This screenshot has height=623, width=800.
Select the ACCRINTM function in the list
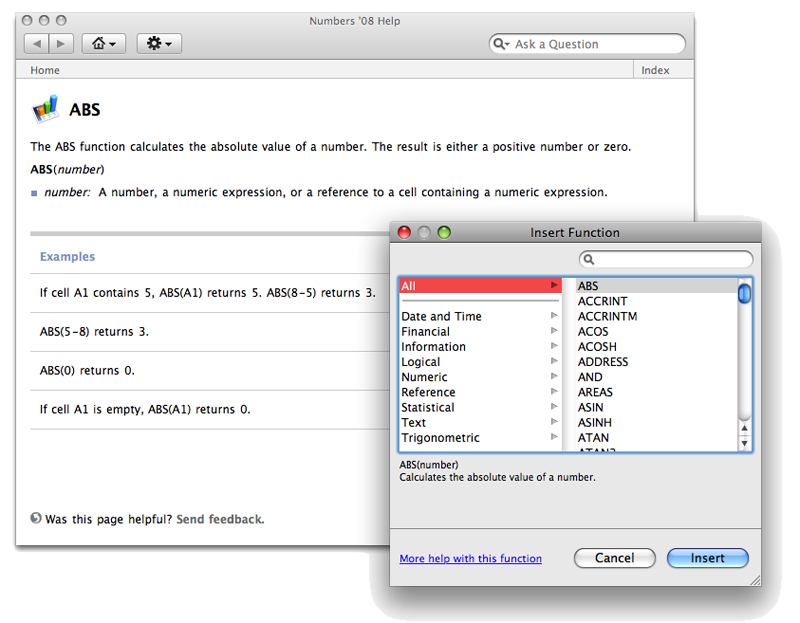click(657, 316)
